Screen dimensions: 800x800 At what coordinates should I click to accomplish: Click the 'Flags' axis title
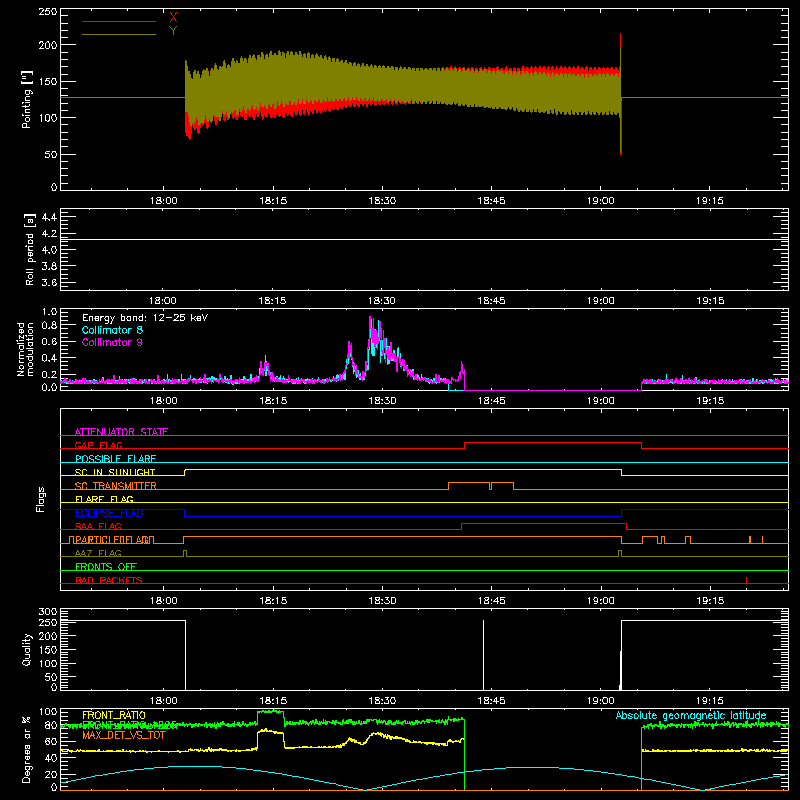pos(40,499)
